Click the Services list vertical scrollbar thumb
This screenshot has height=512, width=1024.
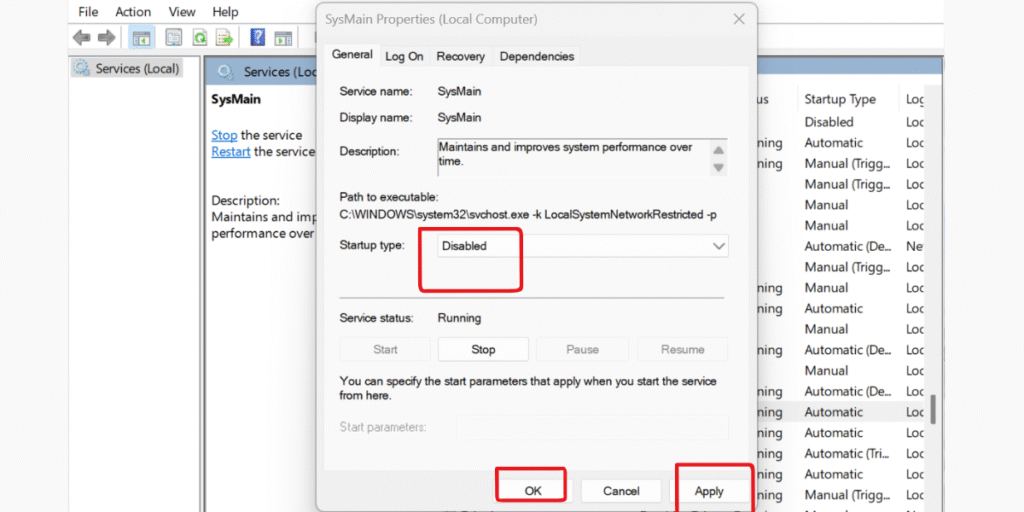click(x=933, y=409)
